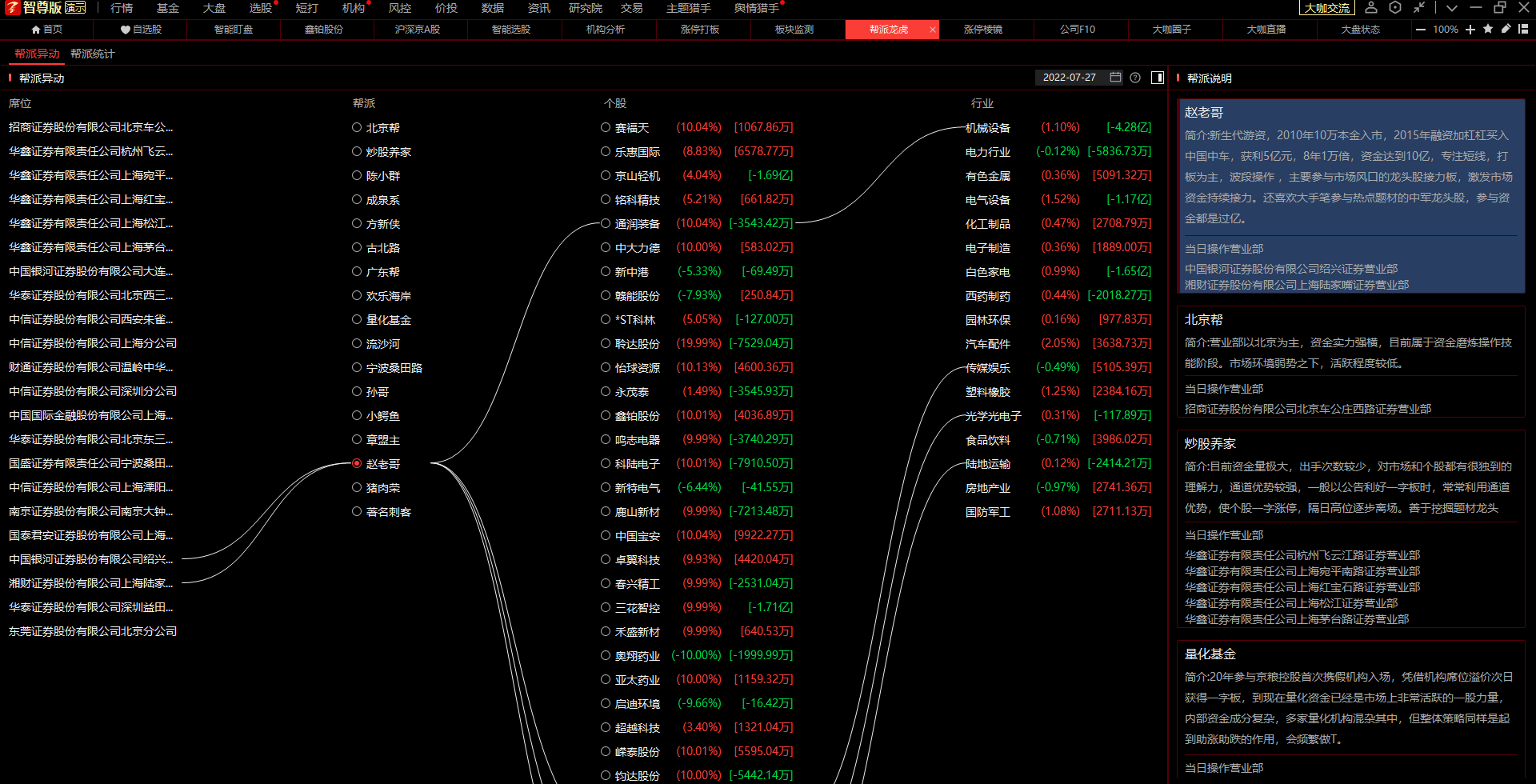Select the 赛福天 stock radio button
The height and width of the screenshot is (784, 1536).
[x=606, y=127]
